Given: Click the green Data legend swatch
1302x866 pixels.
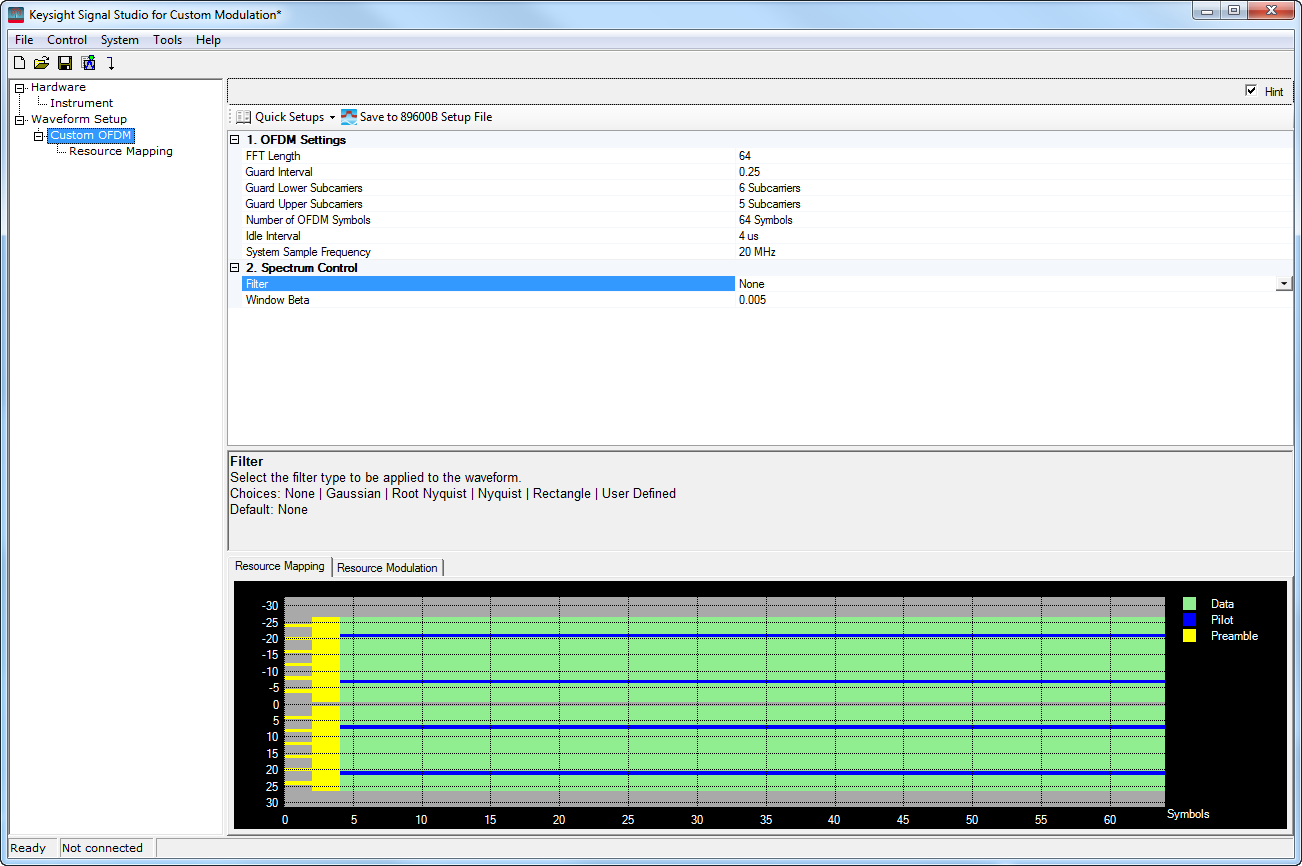Looking at the screenshot, I should click(x=1189, y=604).
